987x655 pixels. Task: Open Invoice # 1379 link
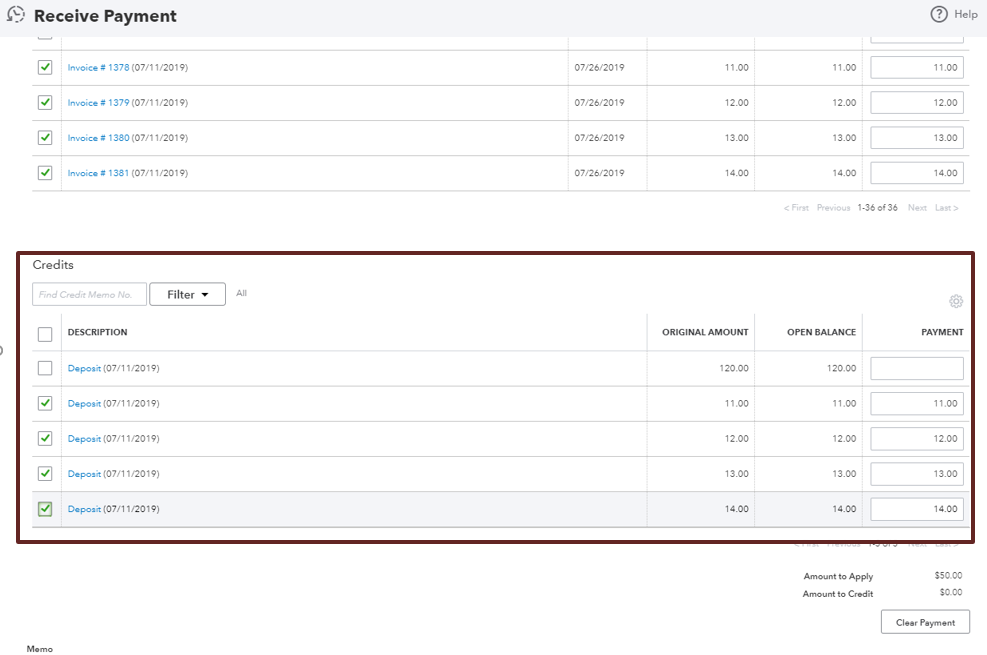point(98,103)
